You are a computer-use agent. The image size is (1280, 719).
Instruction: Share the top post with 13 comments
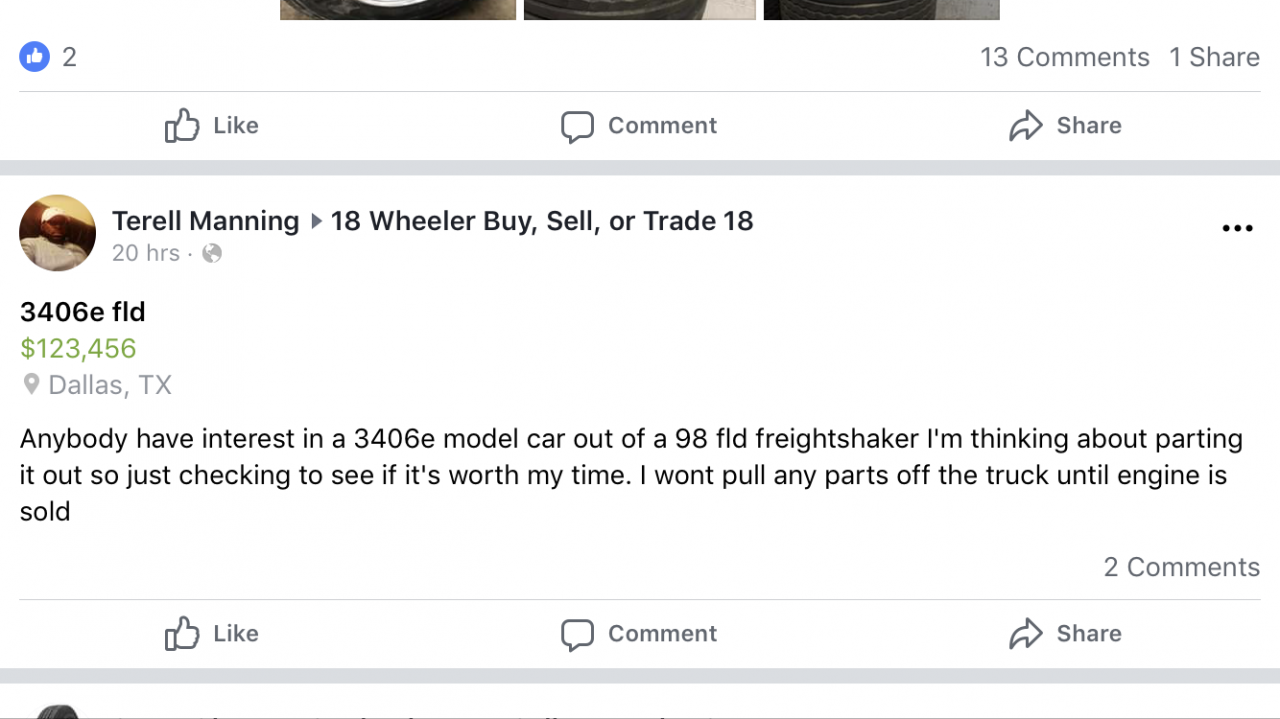coord(1065,126)
